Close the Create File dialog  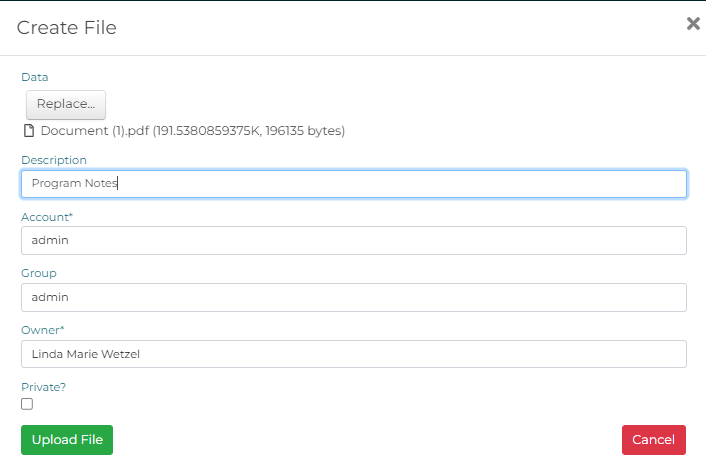pyautogui.click(x=692, y=24)
